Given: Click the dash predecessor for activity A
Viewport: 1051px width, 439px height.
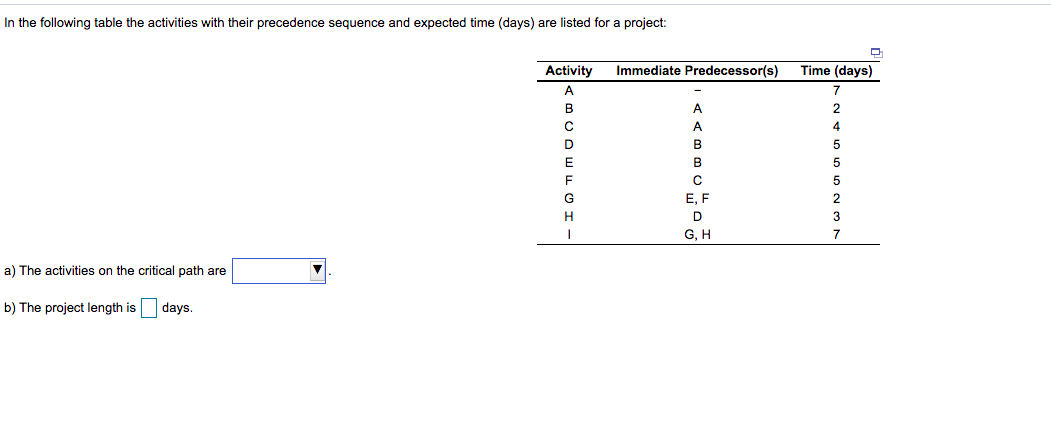Looking at the screenshot, I should click(x=697, y=90).
